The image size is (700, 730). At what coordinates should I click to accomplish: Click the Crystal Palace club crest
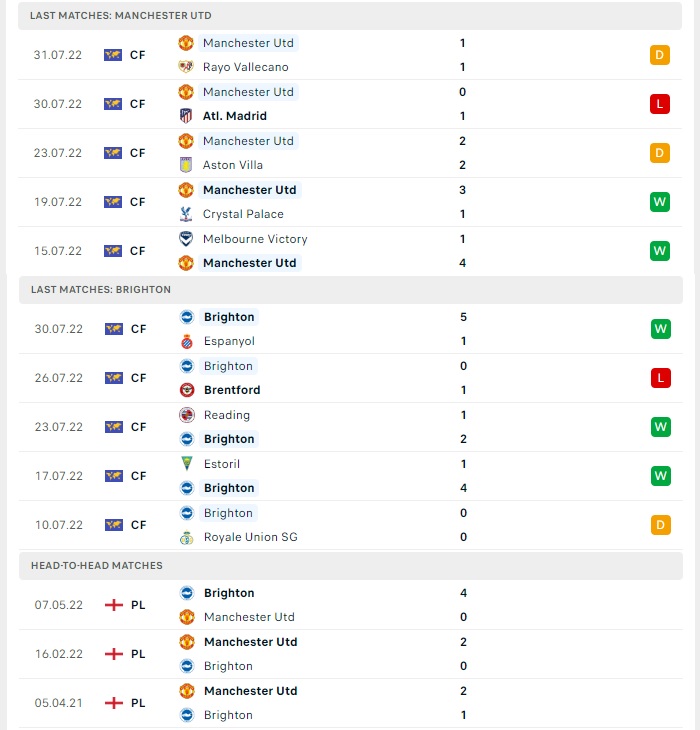(186, 214)
